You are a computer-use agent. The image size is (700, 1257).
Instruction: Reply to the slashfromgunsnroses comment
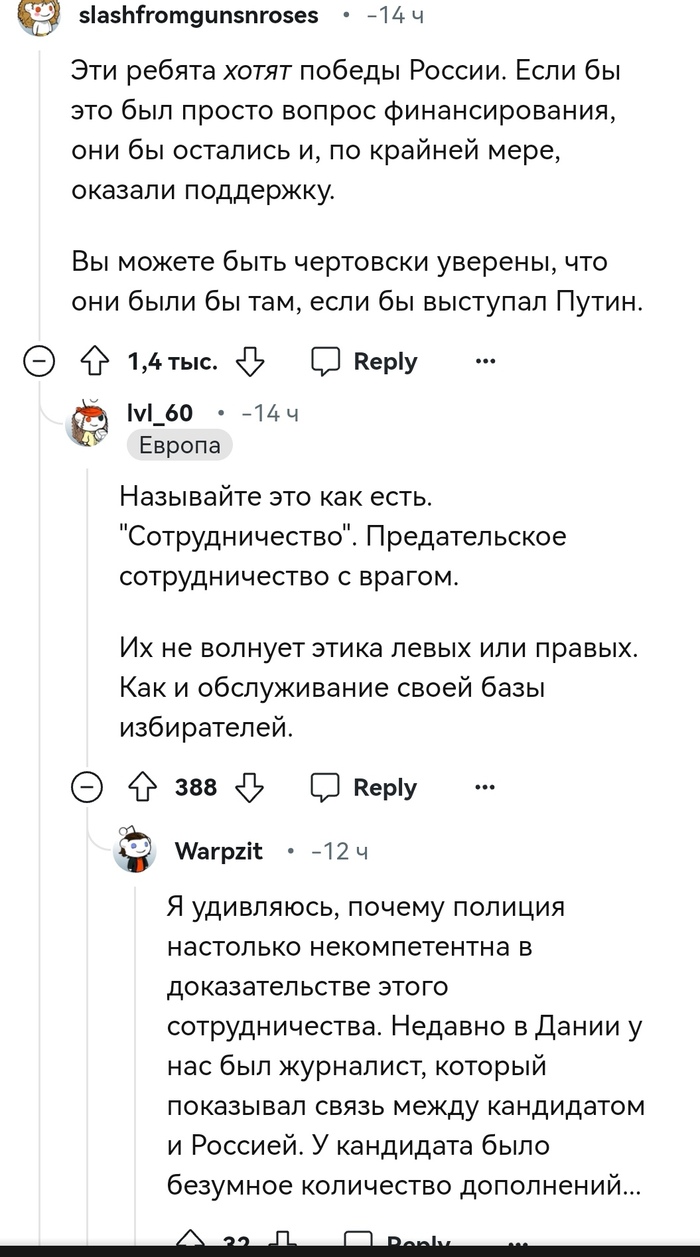(364, 362)
